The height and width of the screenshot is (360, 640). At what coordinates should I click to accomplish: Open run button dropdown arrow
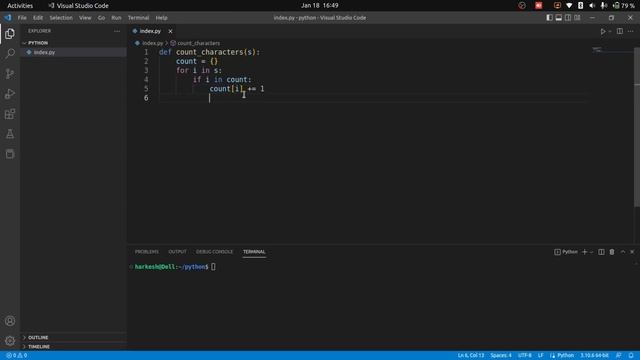point(610,31)
